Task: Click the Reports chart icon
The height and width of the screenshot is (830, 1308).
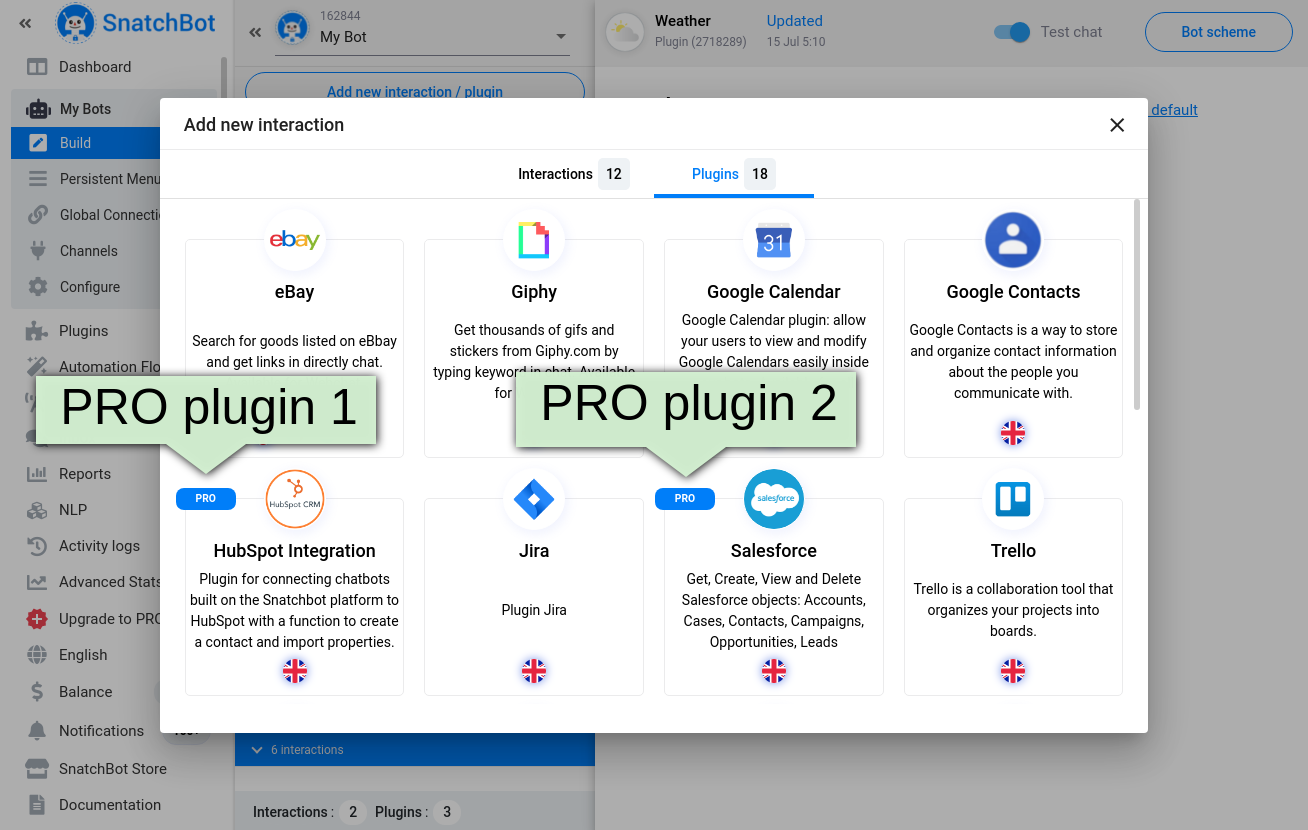Action: 37,474
